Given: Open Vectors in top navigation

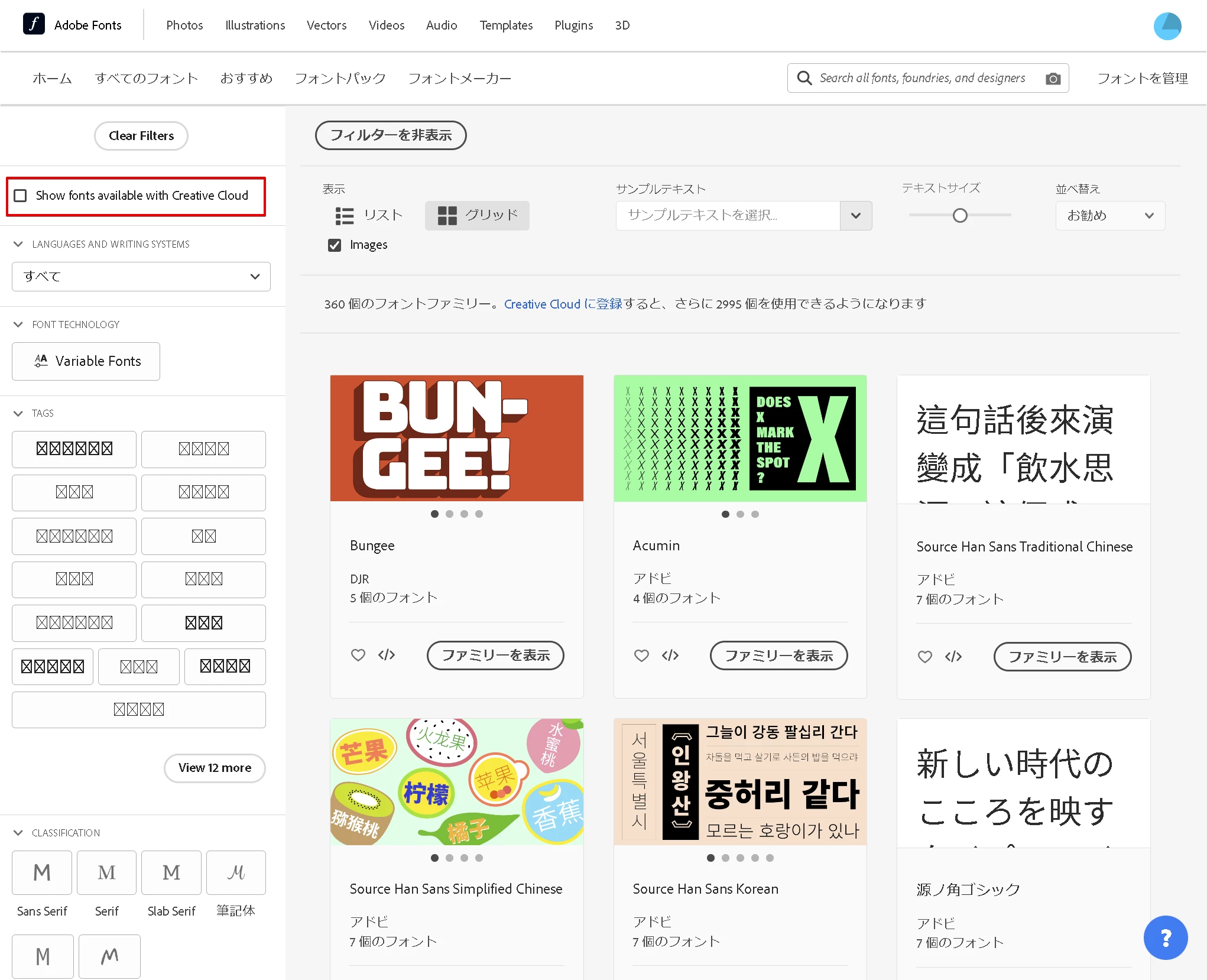Looking at the screenshot, I should [x=326, y=25].
